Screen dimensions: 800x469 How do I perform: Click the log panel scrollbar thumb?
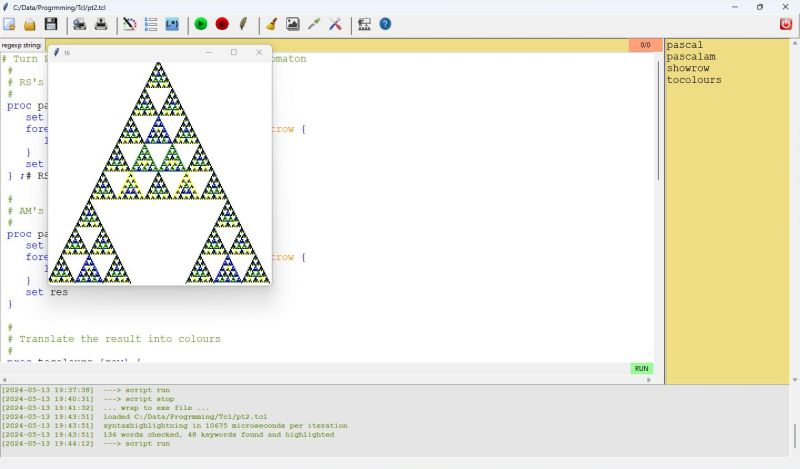pyautogui.click(x=794, y=436)
